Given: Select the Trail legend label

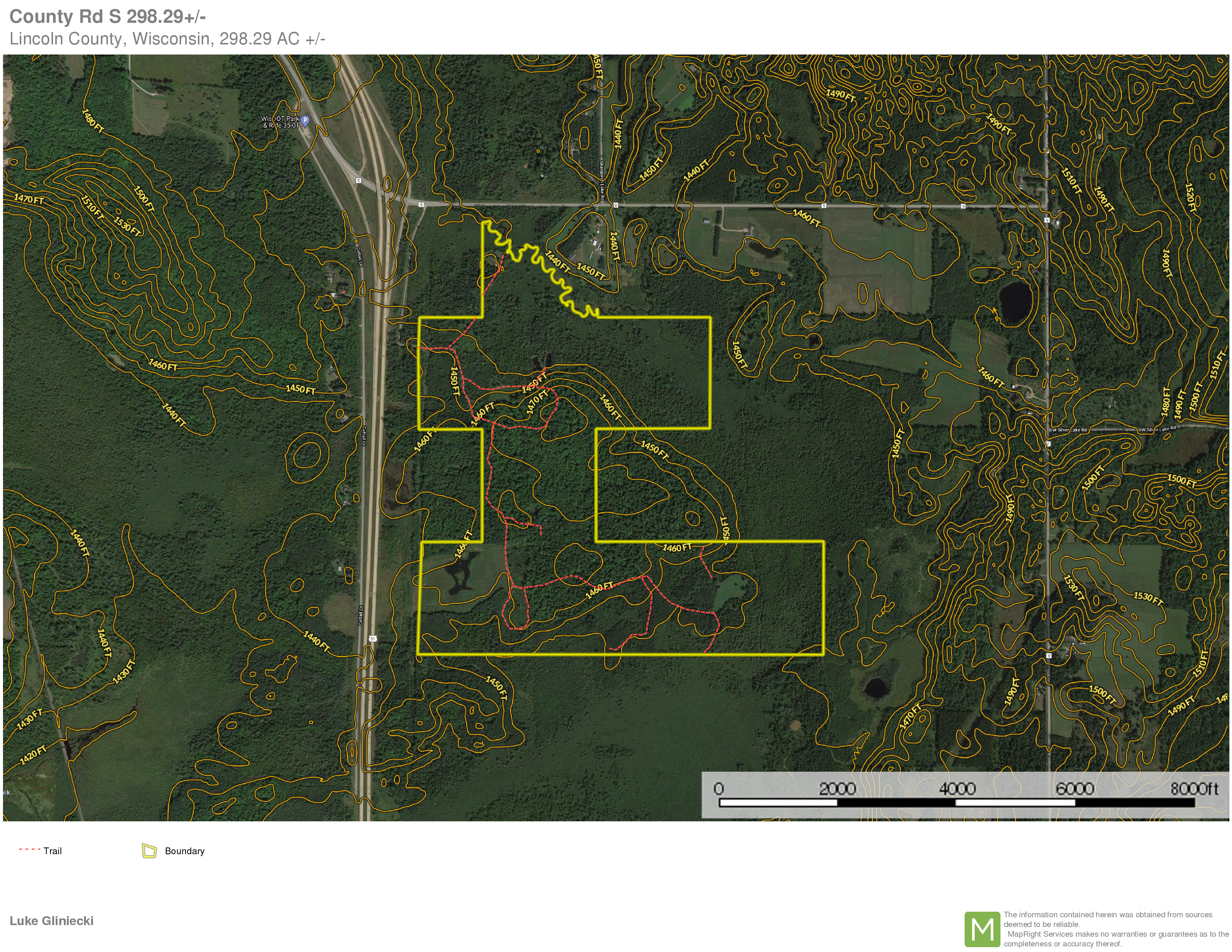Looking at the screenshot, I should click(x=52, y=851).
